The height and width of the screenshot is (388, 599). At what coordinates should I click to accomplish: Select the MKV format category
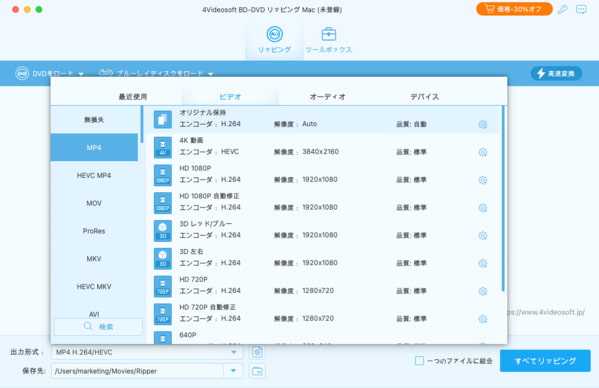[x=94, y=259]
